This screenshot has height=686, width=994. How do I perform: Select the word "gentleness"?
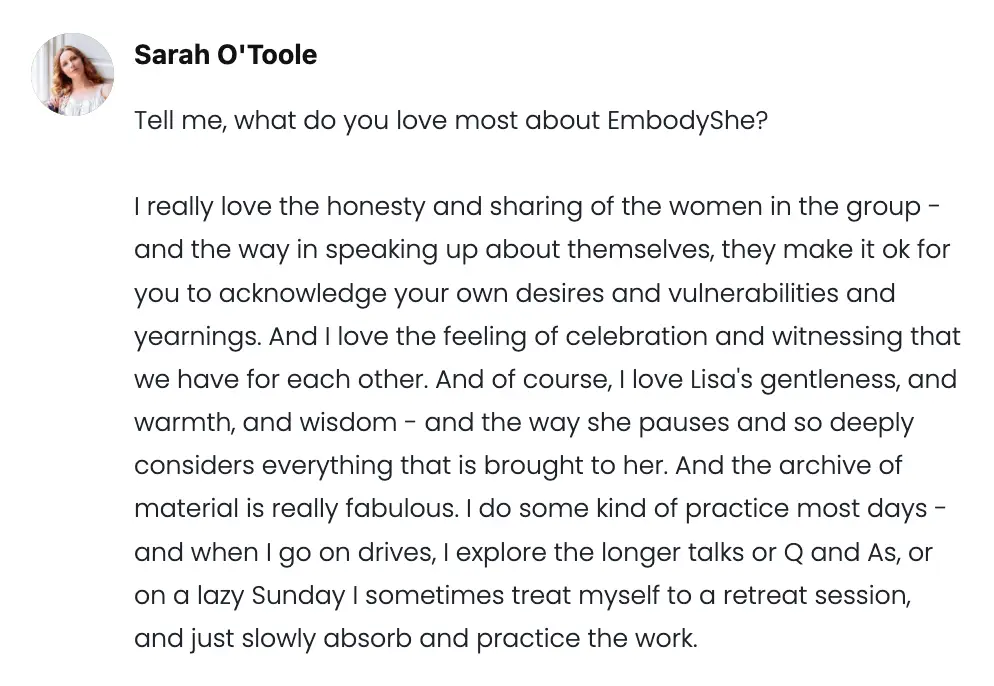point(841,380)
